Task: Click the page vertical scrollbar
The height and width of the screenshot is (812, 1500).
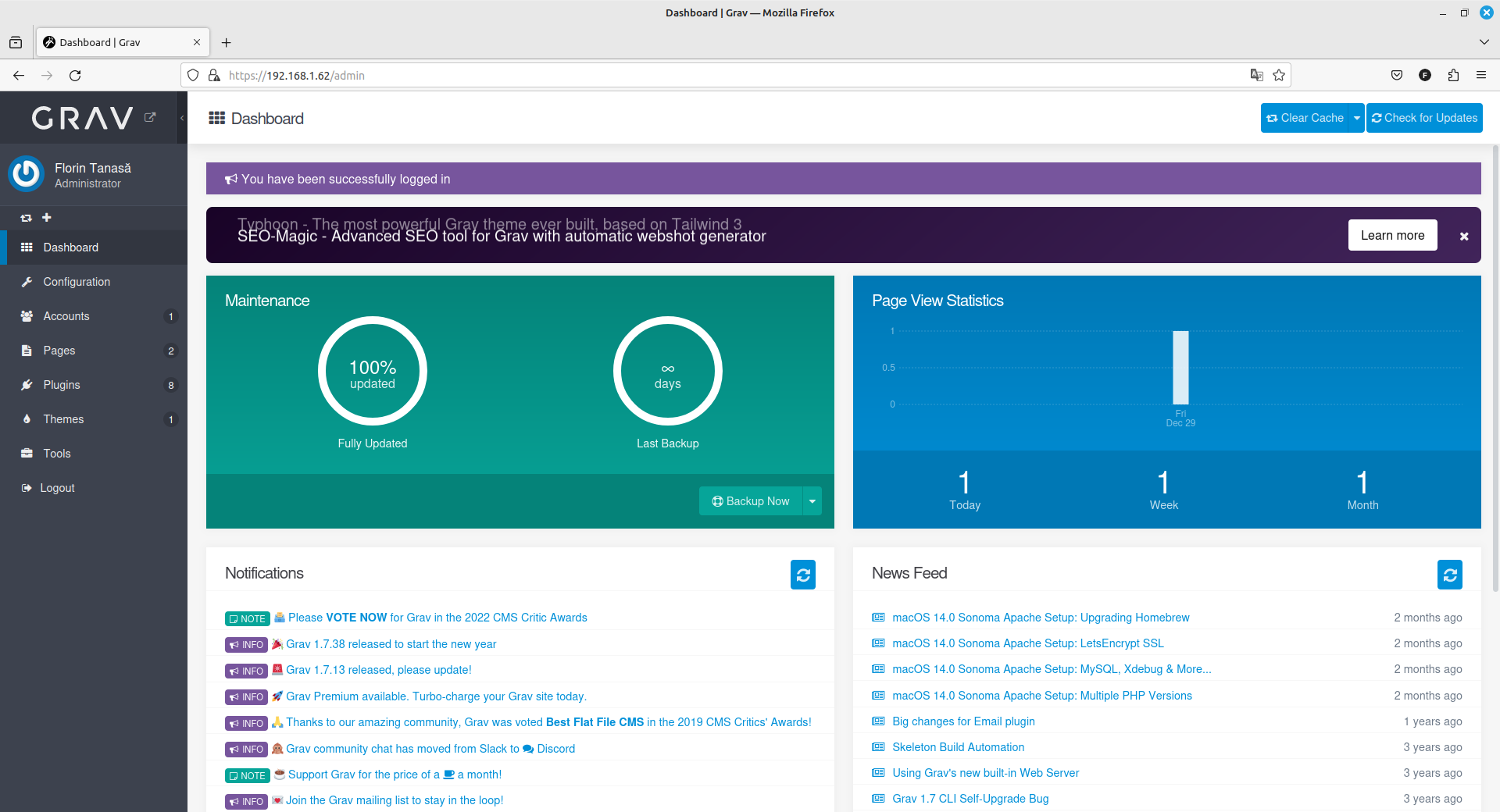Action: pyautogui.click(x=1495, y=367)
